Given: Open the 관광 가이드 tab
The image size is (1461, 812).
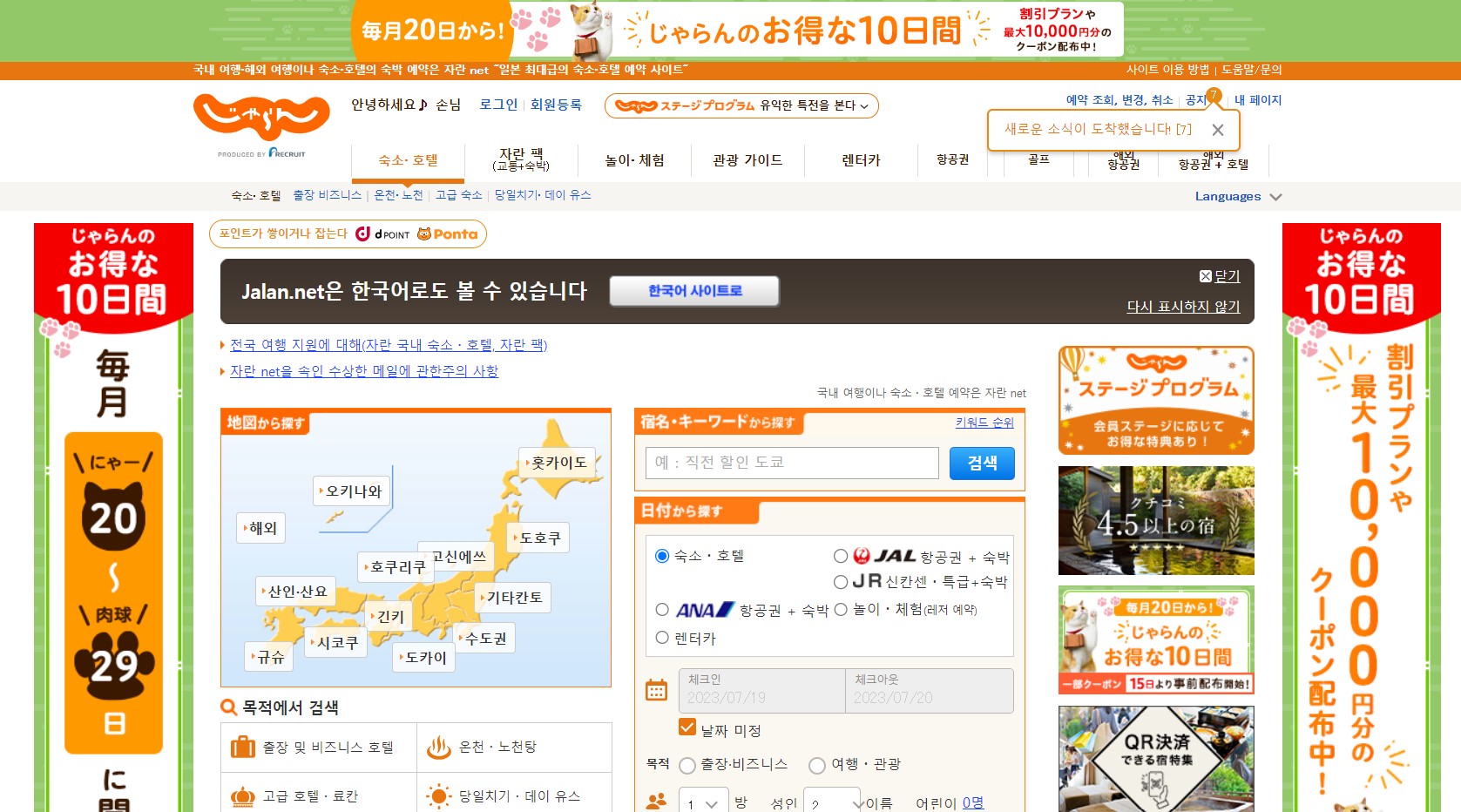Looking at the screenshot, I should [x=747, y=160].
